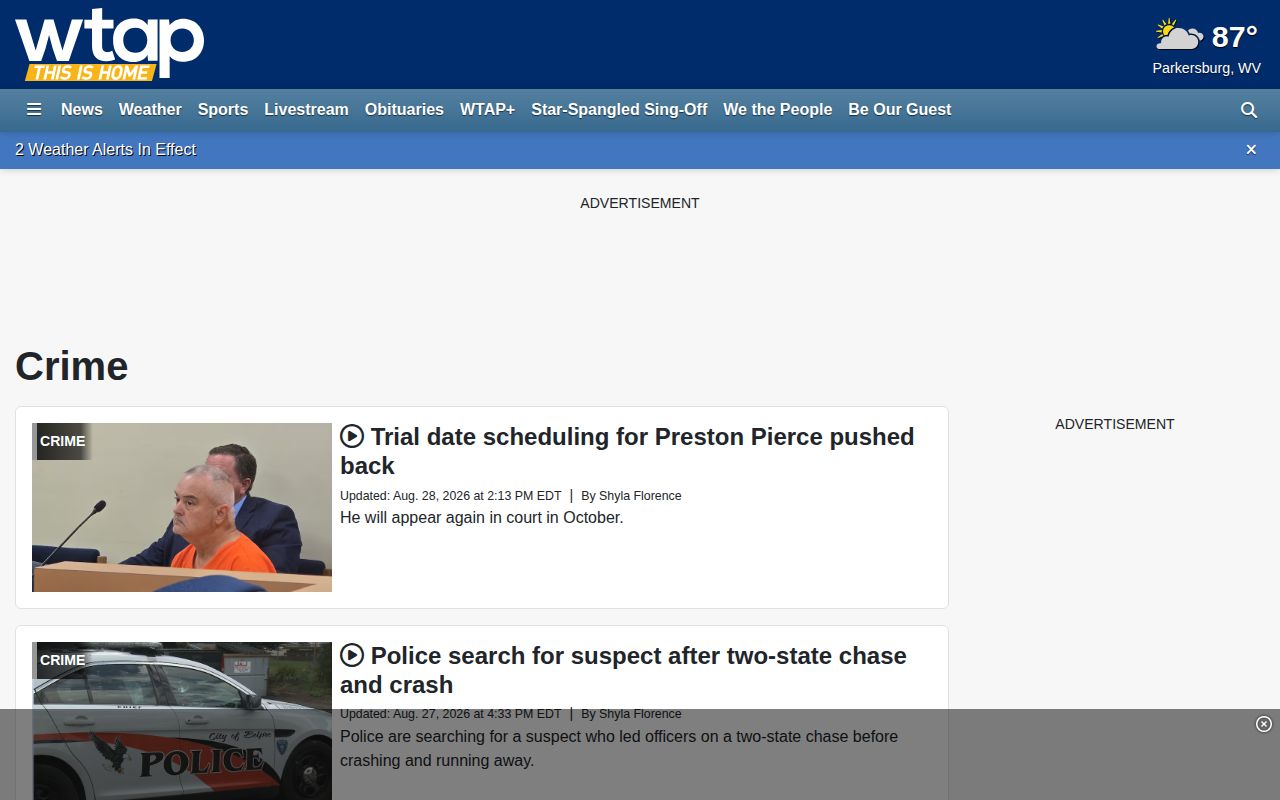Dismiss the weather alerts banner
Screen dimensions: 1280x800
coord(1251,150)
